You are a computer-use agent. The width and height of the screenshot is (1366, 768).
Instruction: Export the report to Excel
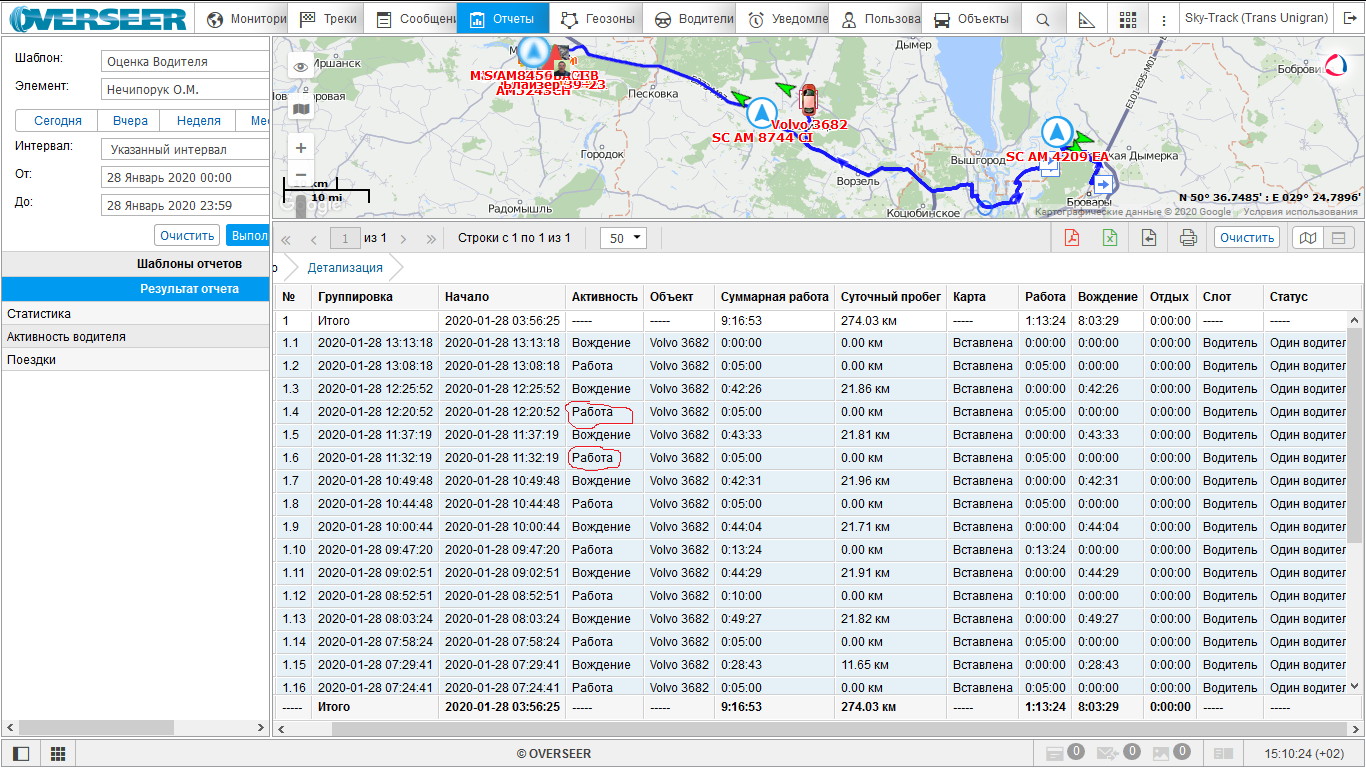[1110, 238]
